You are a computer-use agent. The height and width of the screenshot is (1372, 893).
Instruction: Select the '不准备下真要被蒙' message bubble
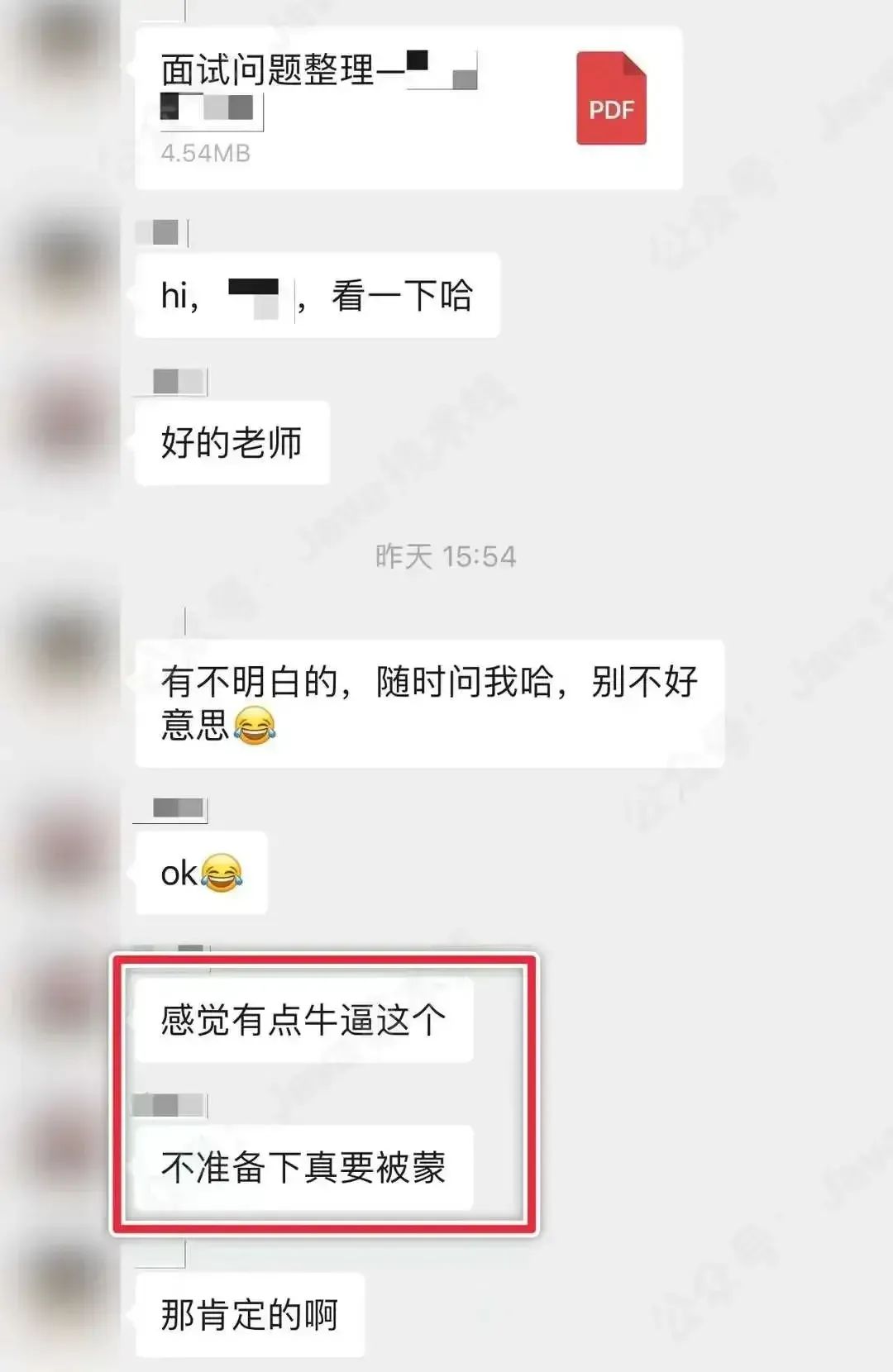tap(304, 1167)
